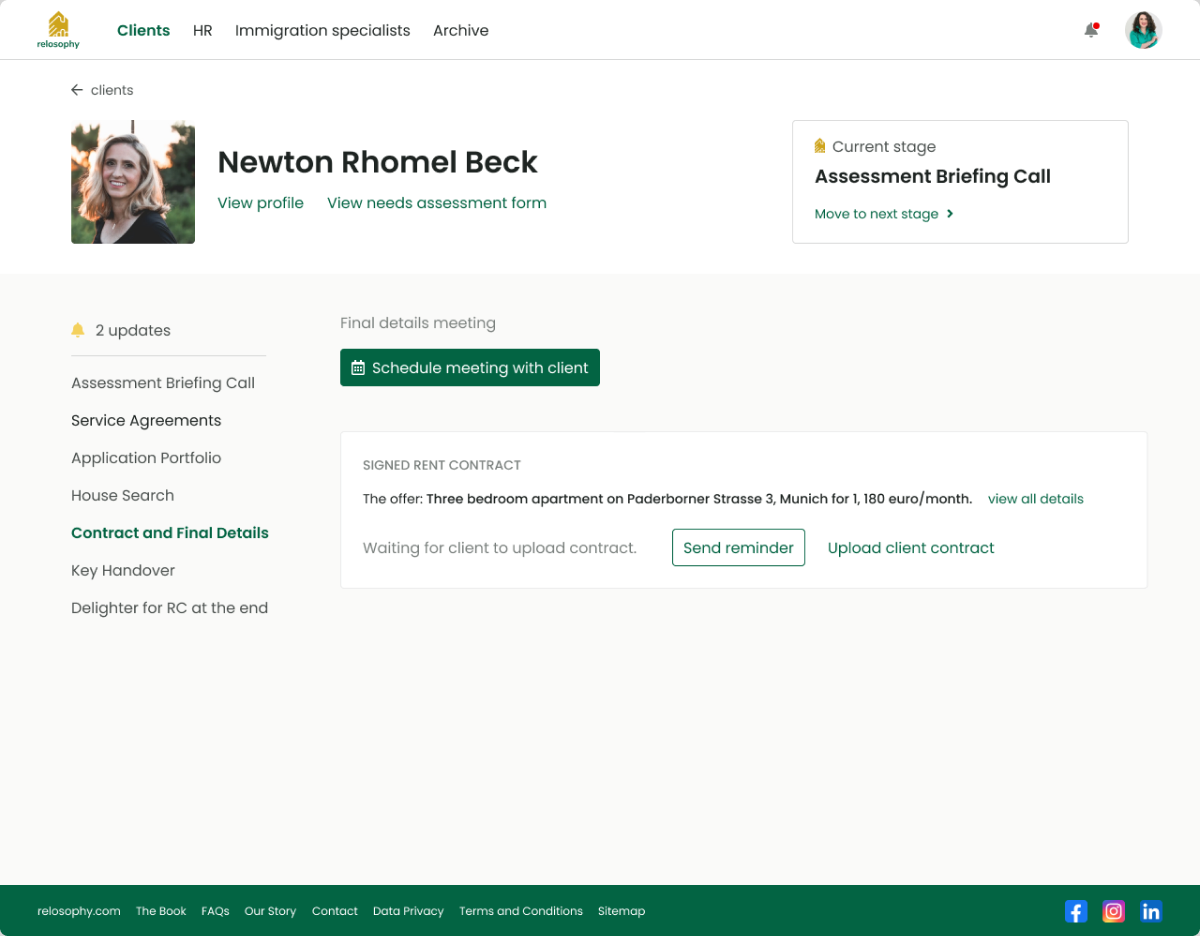Open The Book footer link
This screenshot has width=1200, height=936.
click(161, 911)
